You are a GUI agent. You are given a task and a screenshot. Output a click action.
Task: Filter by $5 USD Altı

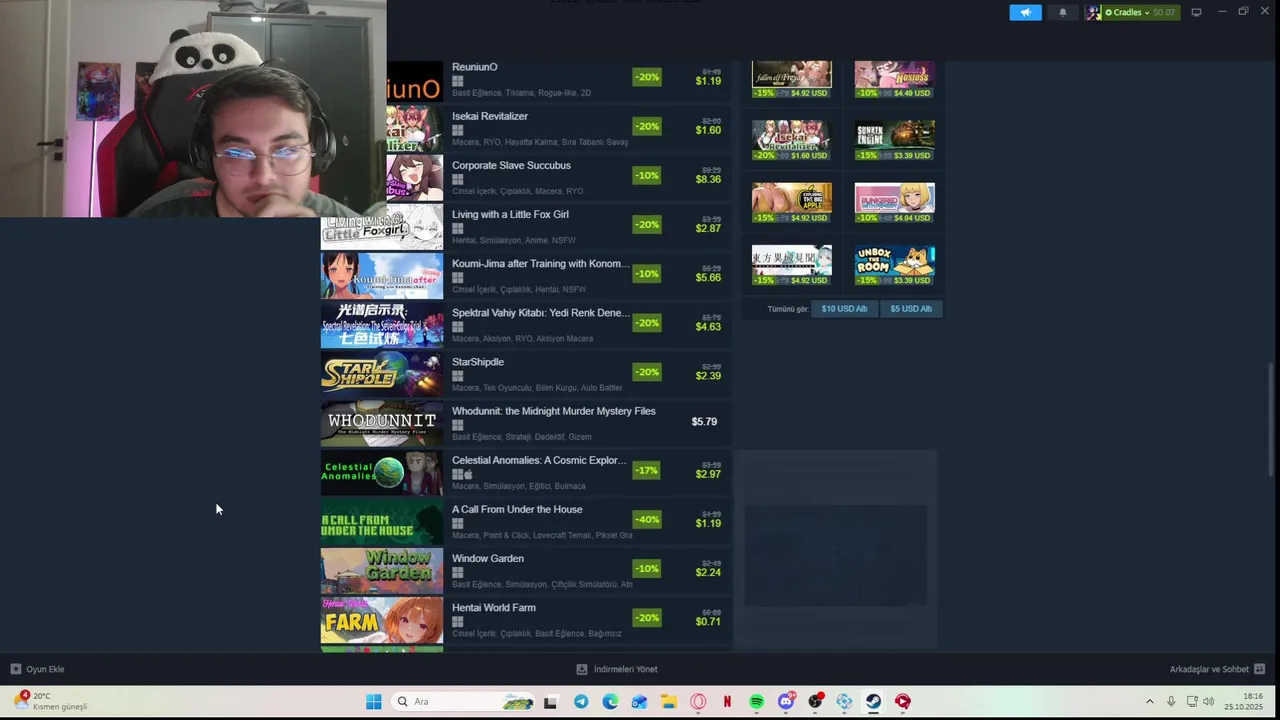[911, 309]
